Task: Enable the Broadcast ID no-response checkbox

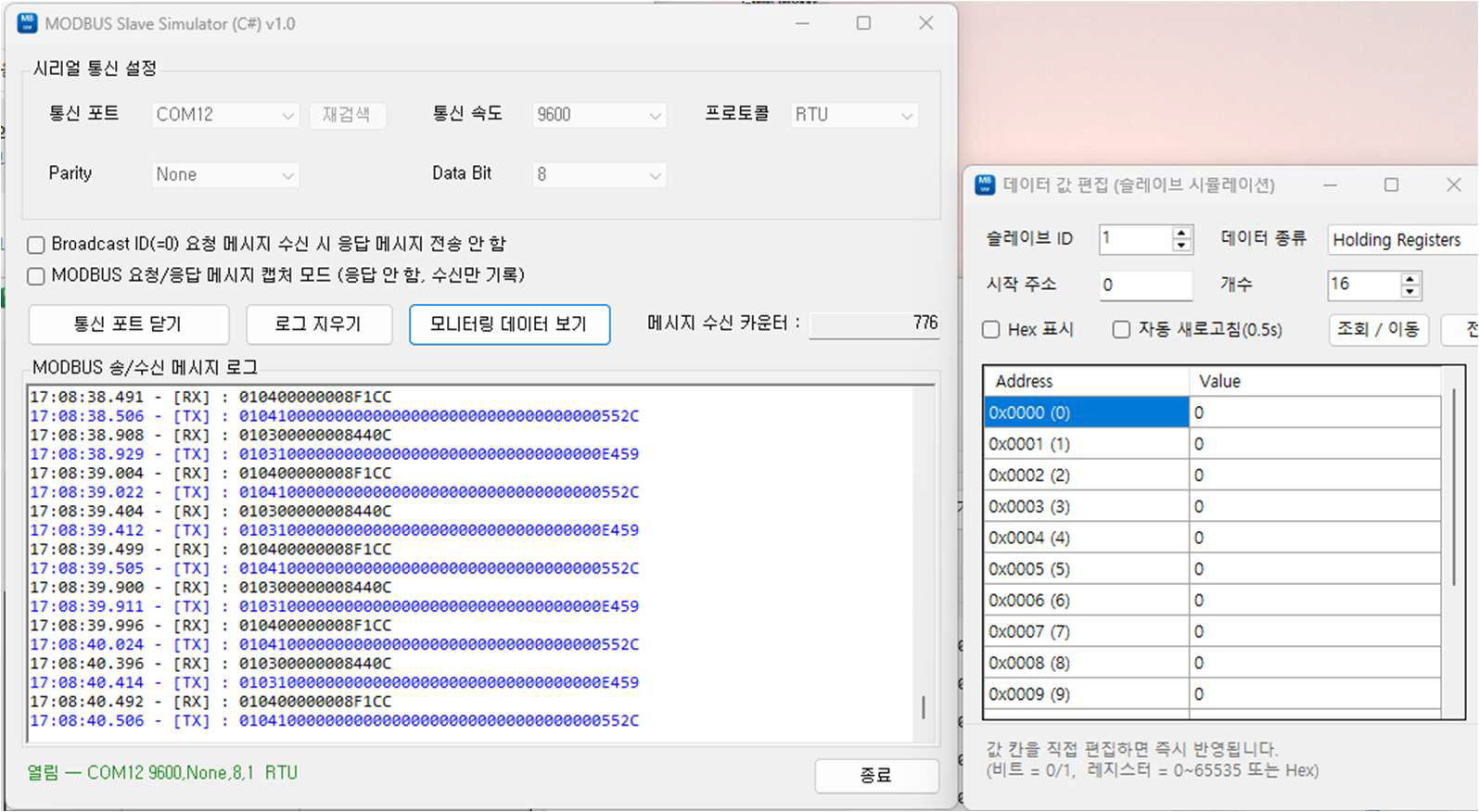Action: tap(36, 245)
